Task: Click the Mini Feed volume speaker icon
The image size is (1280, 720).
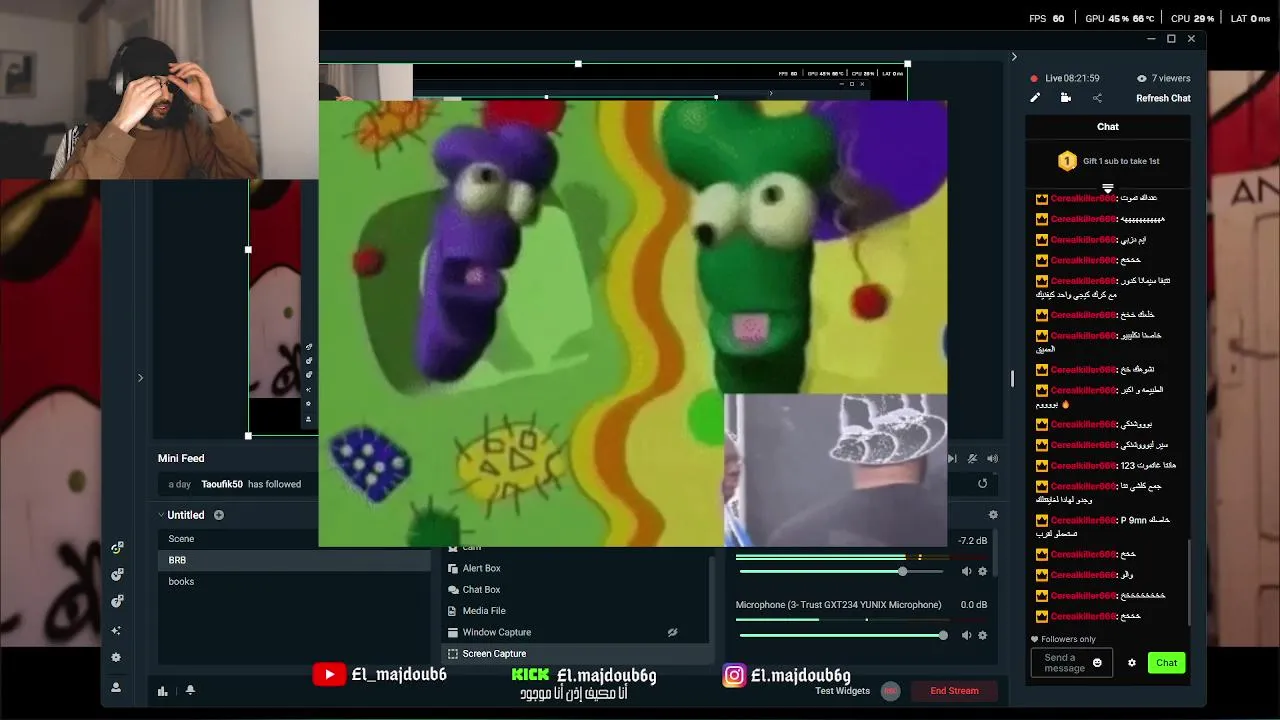Action: [992, 458]
